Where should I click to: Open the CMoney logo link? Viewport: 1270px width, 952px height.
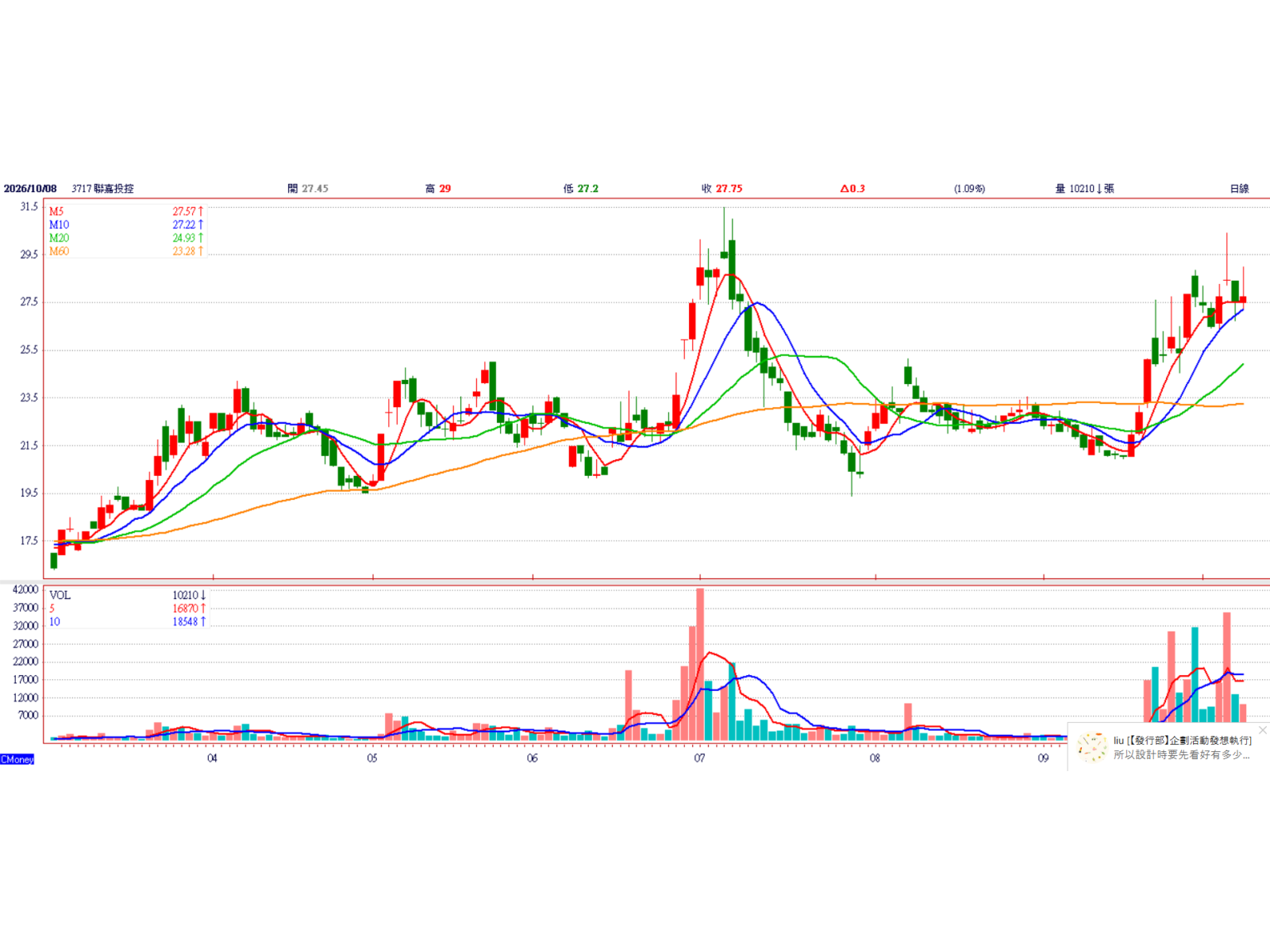[x=17, y=759]
